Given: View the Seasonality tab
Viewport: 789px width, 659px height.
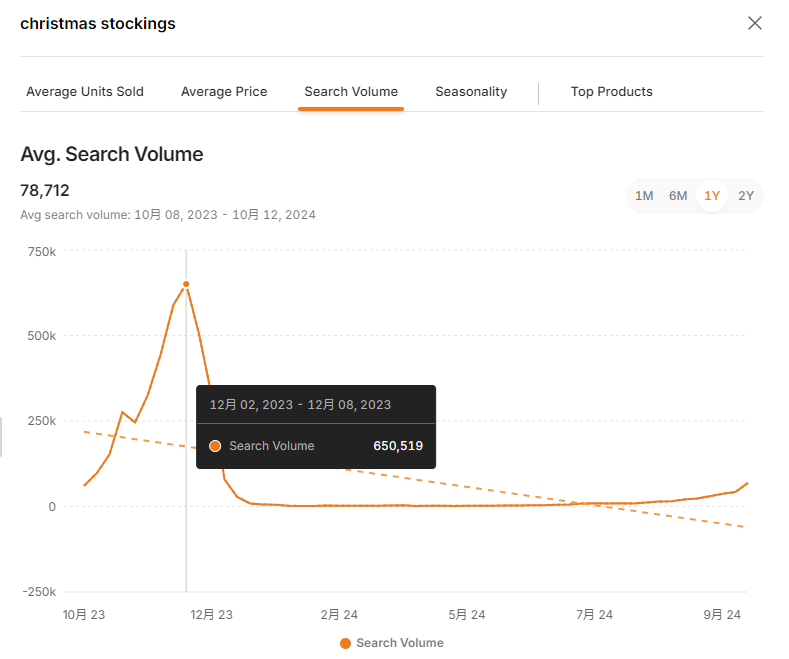Looking at the screenshot, I should click(x=471, y=92).
